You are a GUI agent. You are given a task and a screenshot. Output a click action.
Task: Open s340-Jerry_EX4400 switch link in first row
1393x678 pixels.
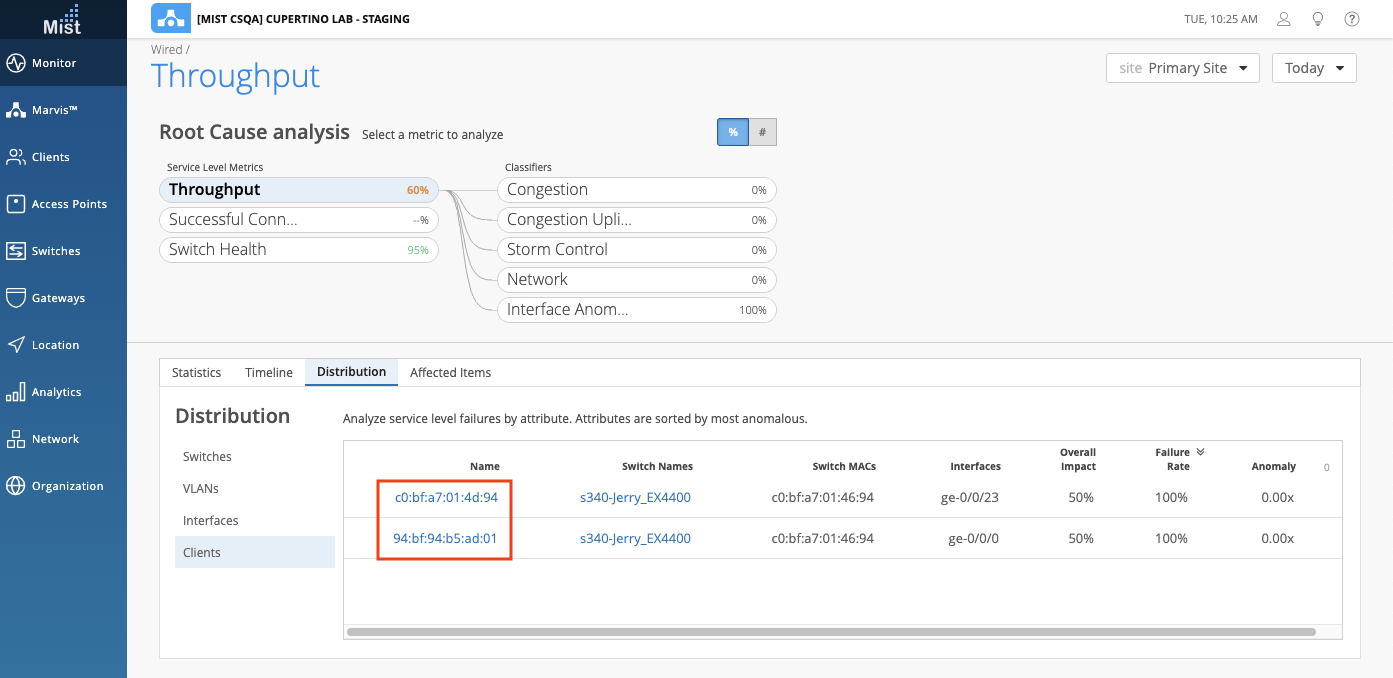point(635,497)
